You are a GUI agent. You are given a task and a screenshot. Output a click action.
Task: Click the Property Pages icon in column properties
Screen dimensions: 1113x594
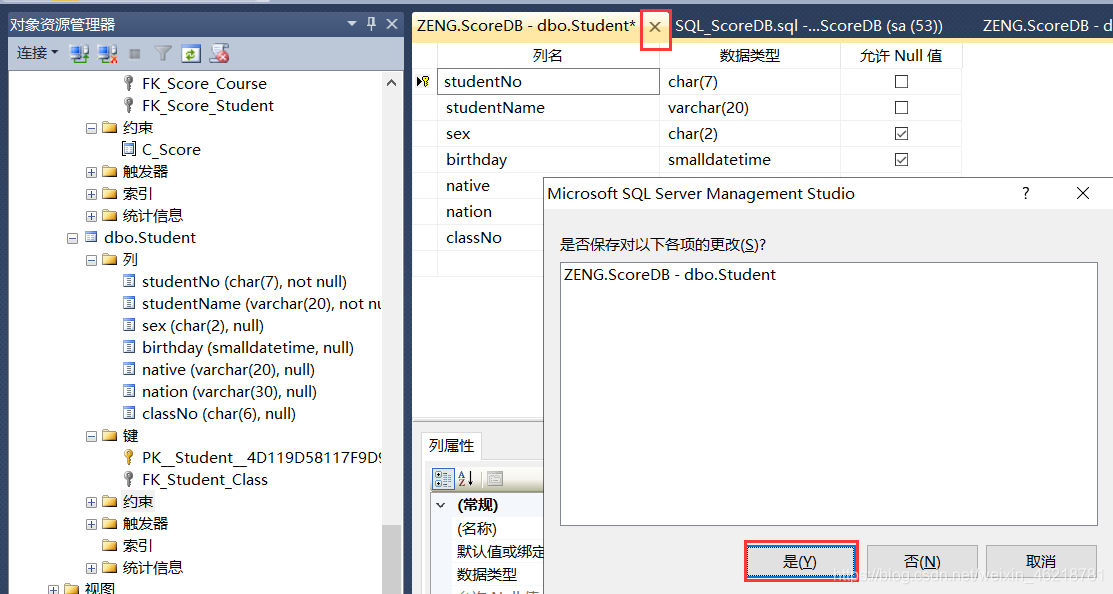(495, 479)
